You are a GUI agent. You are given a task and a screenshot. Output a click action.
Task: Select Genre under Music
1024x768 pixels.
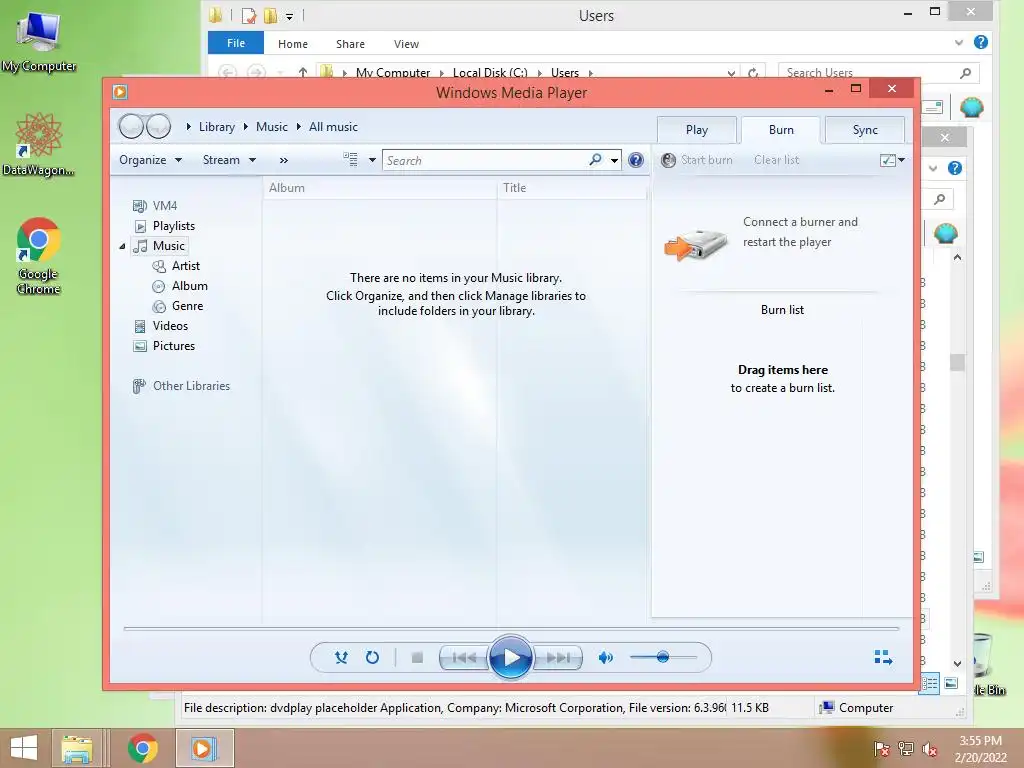click(178, 306)
